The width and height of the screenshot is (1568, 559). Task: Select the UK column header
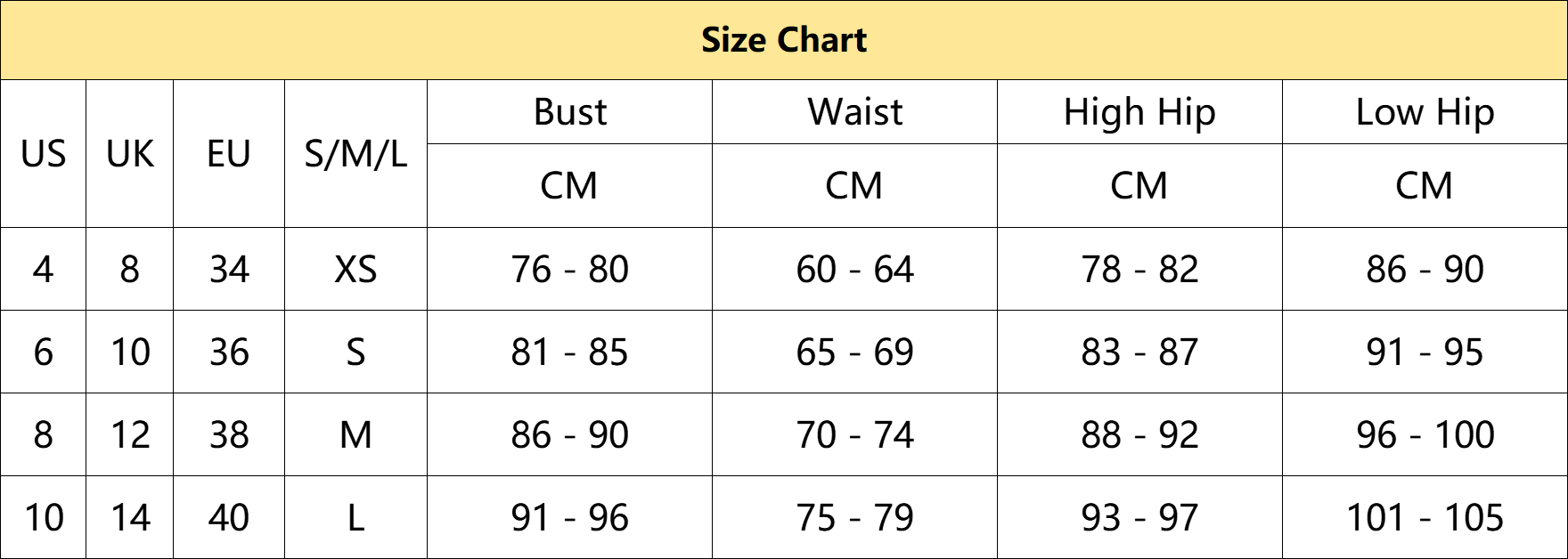129,154
